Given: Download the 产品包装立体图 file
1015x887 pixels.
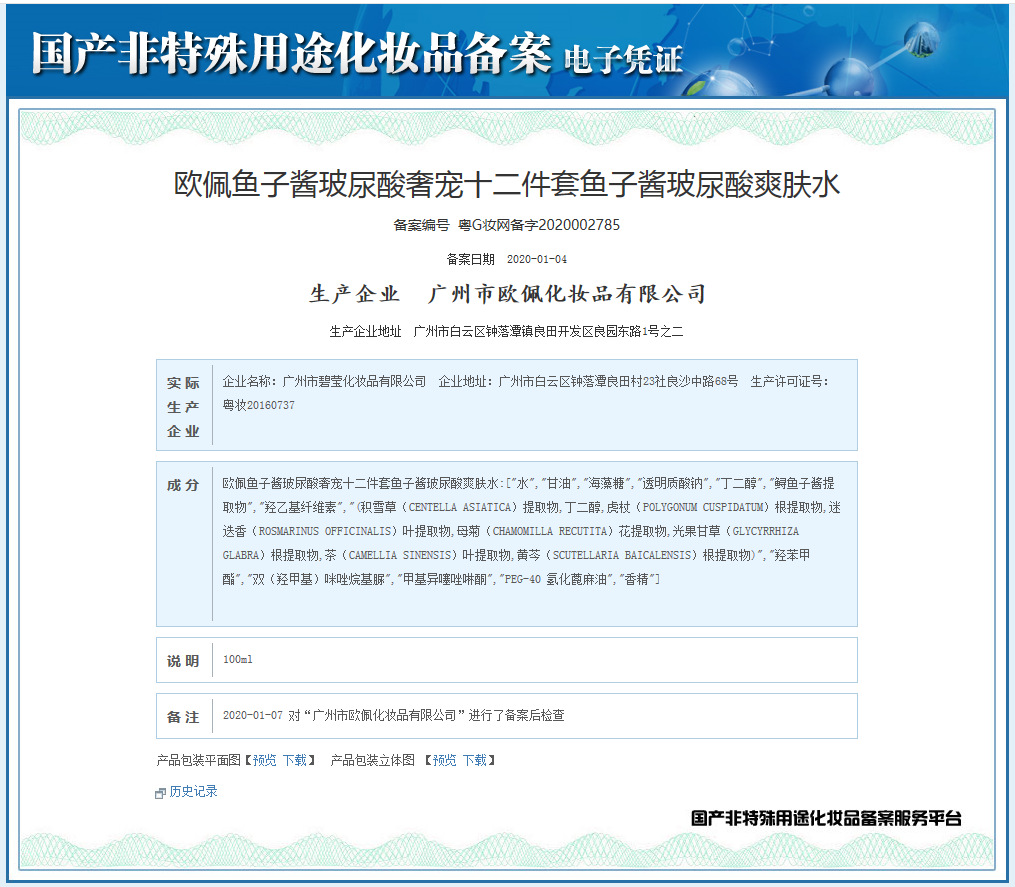Looking at the screenshot, I should coord(475,761).
